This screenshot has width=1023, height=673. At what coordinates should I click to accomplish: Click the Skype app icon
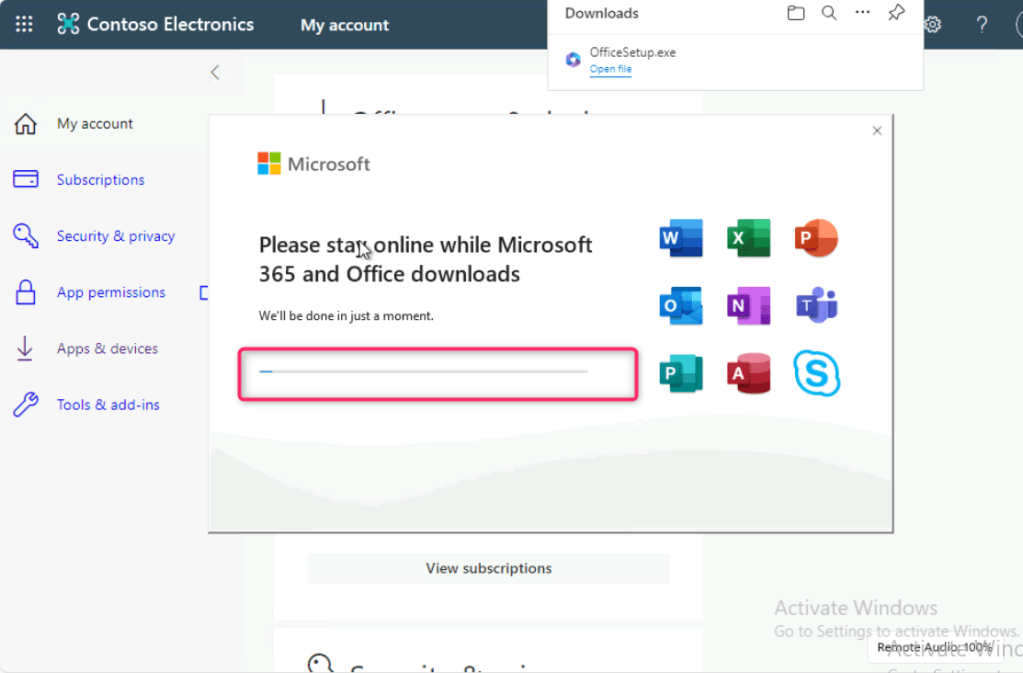click(816, 373)
